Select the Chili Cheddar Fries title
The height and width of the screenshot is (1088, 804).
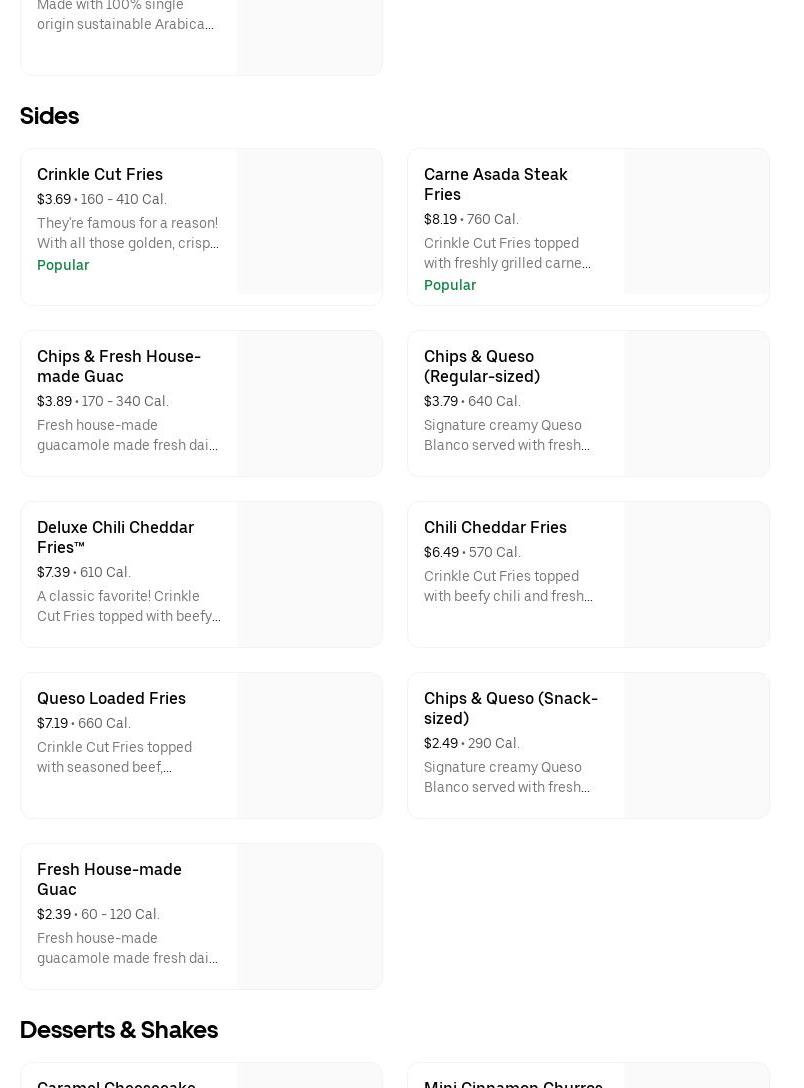tap(495, 527)
